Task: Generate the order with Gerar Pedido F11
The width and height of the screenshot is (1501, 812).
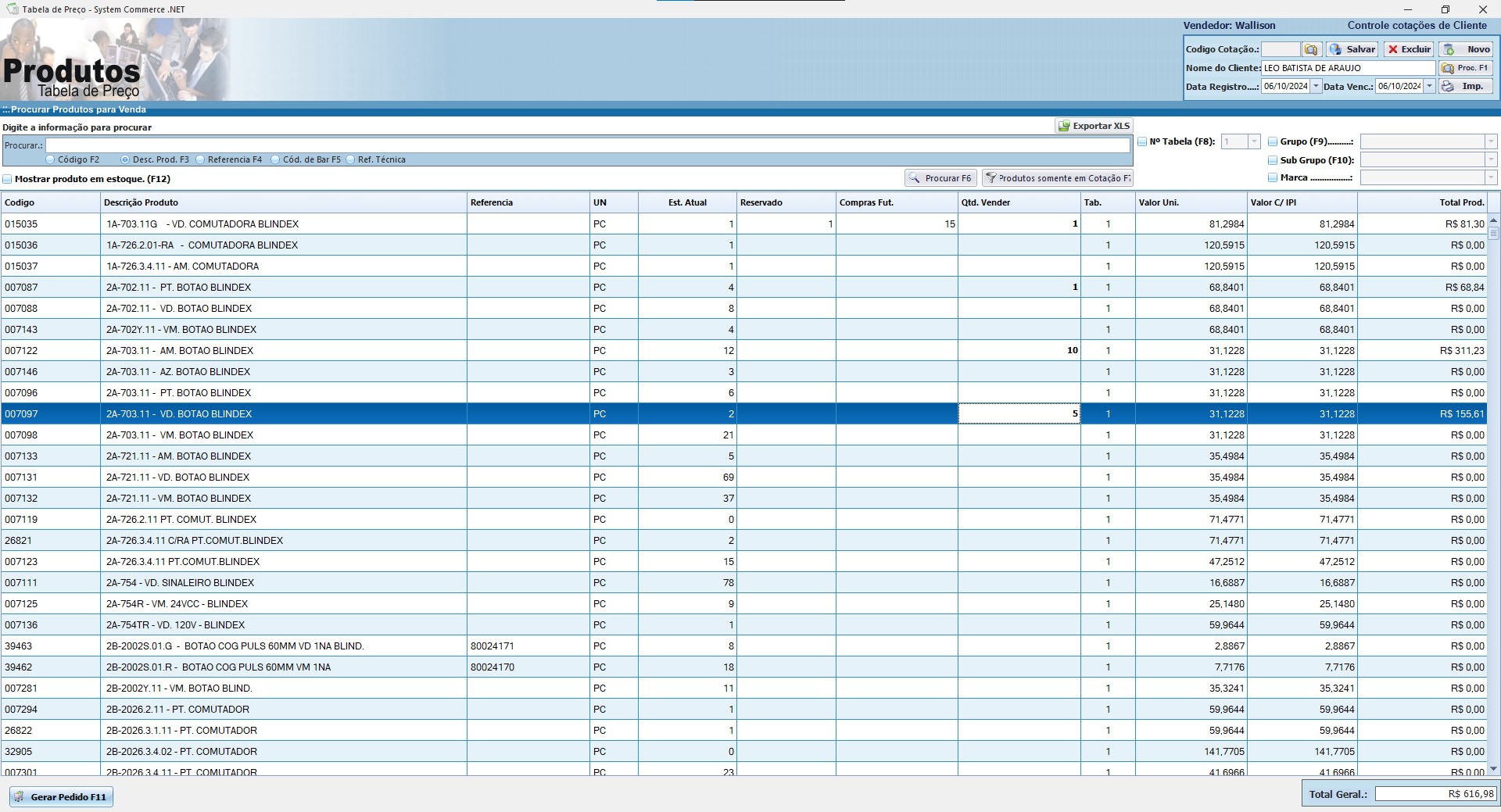Action: pyautogui.click(x=61, y=797)
